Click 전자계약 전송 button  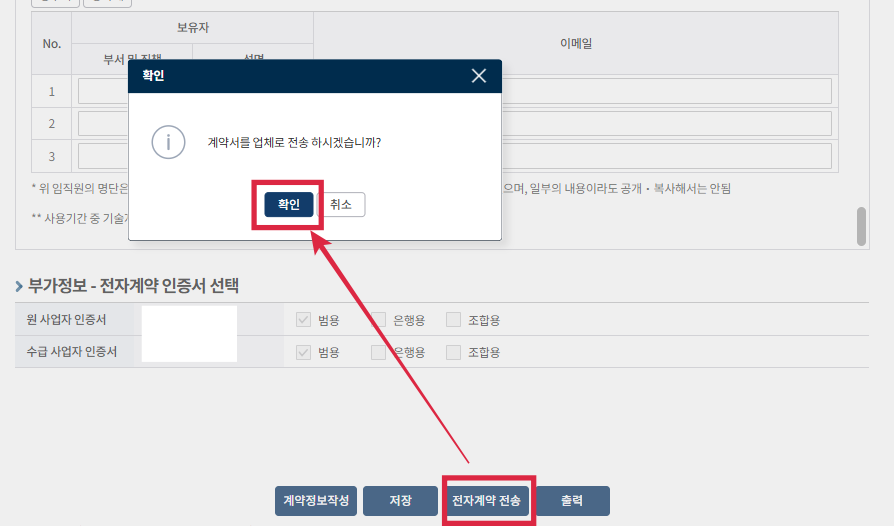click(486, 500)
